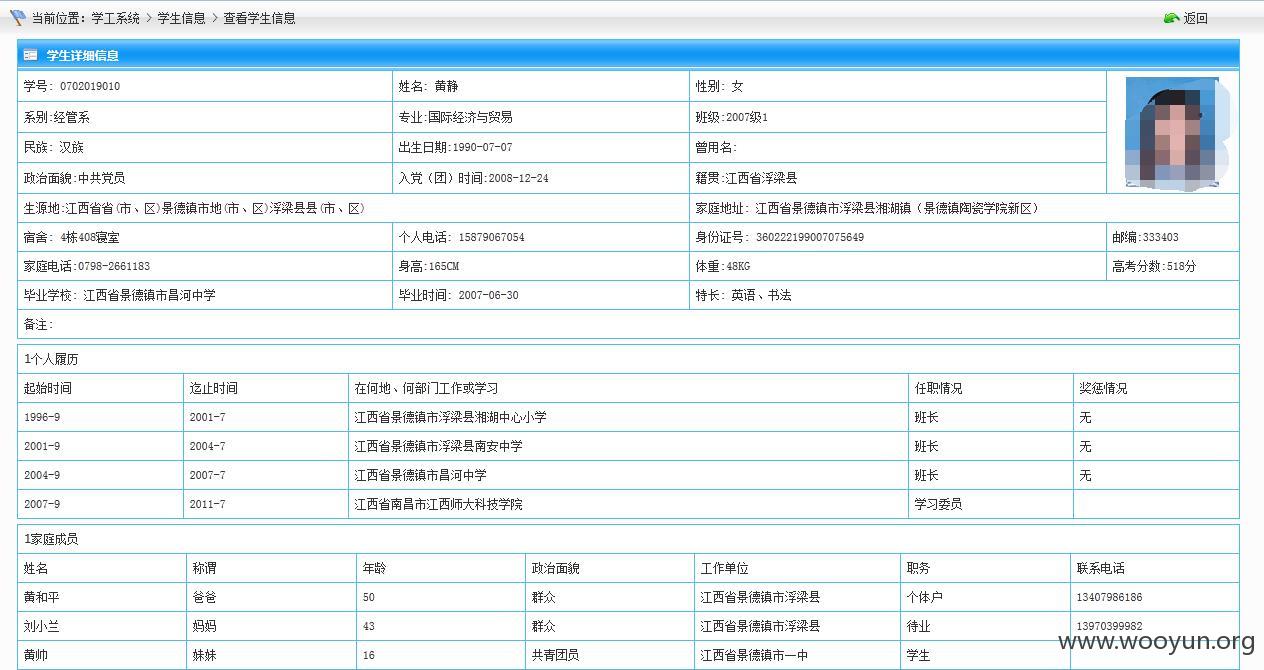1264x670 pixels.
Task: Select the 高考分数:518分 cell
Action: (1173, 266)
